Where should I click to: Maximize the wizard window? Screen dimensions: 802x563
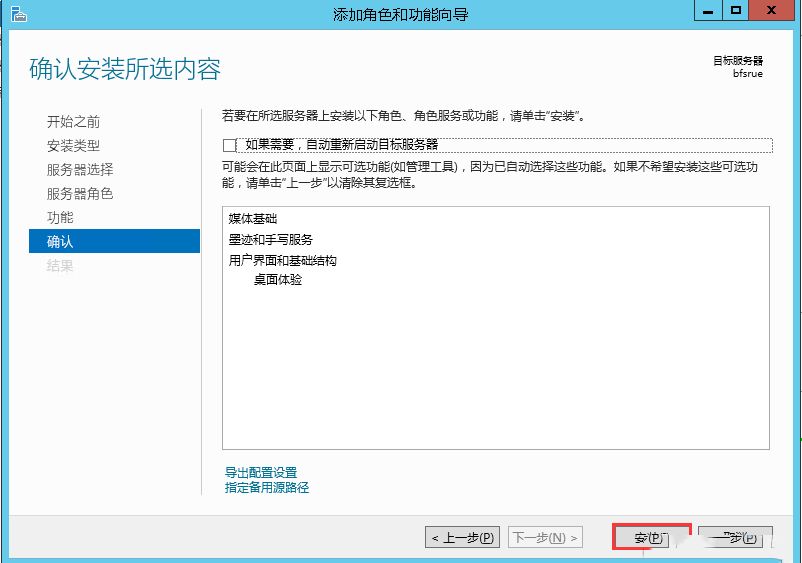pos(737,12)
